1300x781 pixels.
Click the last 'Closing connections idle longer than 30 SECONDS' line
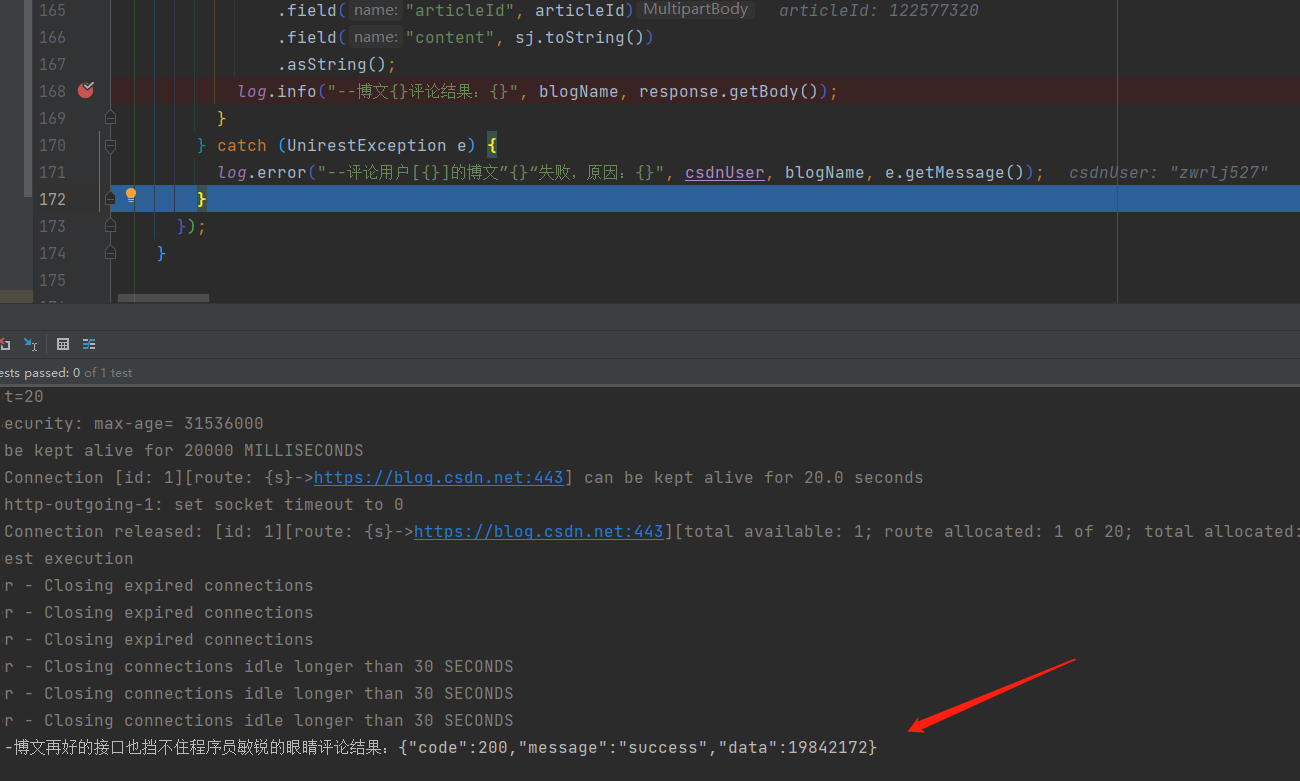click(259, 721)
